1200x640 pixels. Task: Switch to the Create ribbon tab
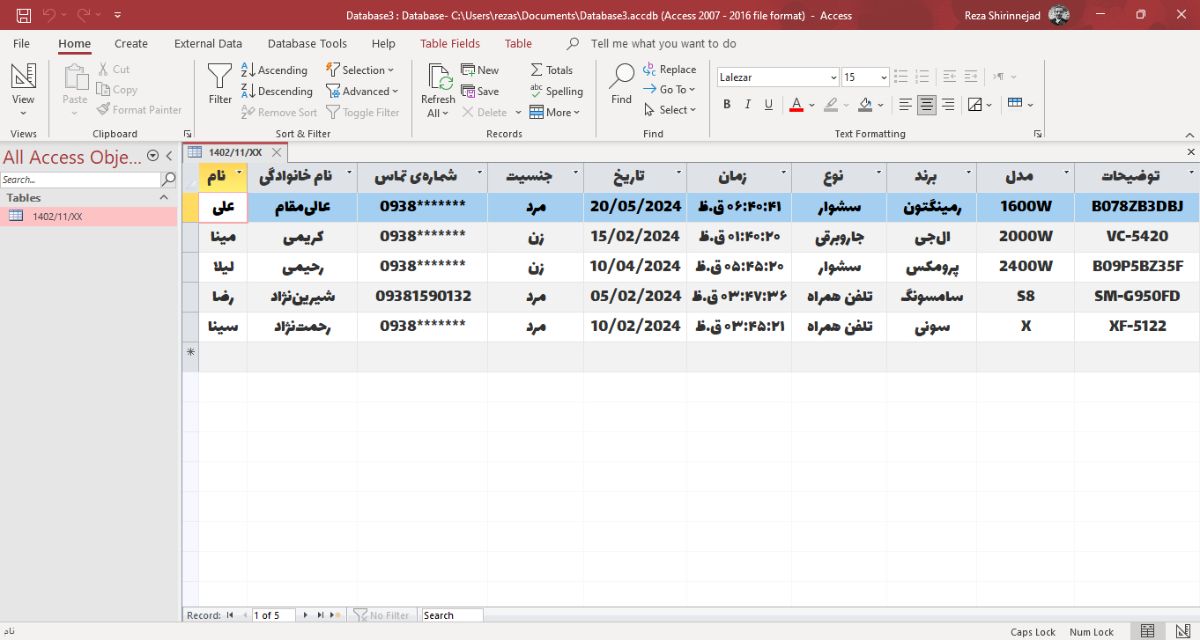(x=130, y=43)
